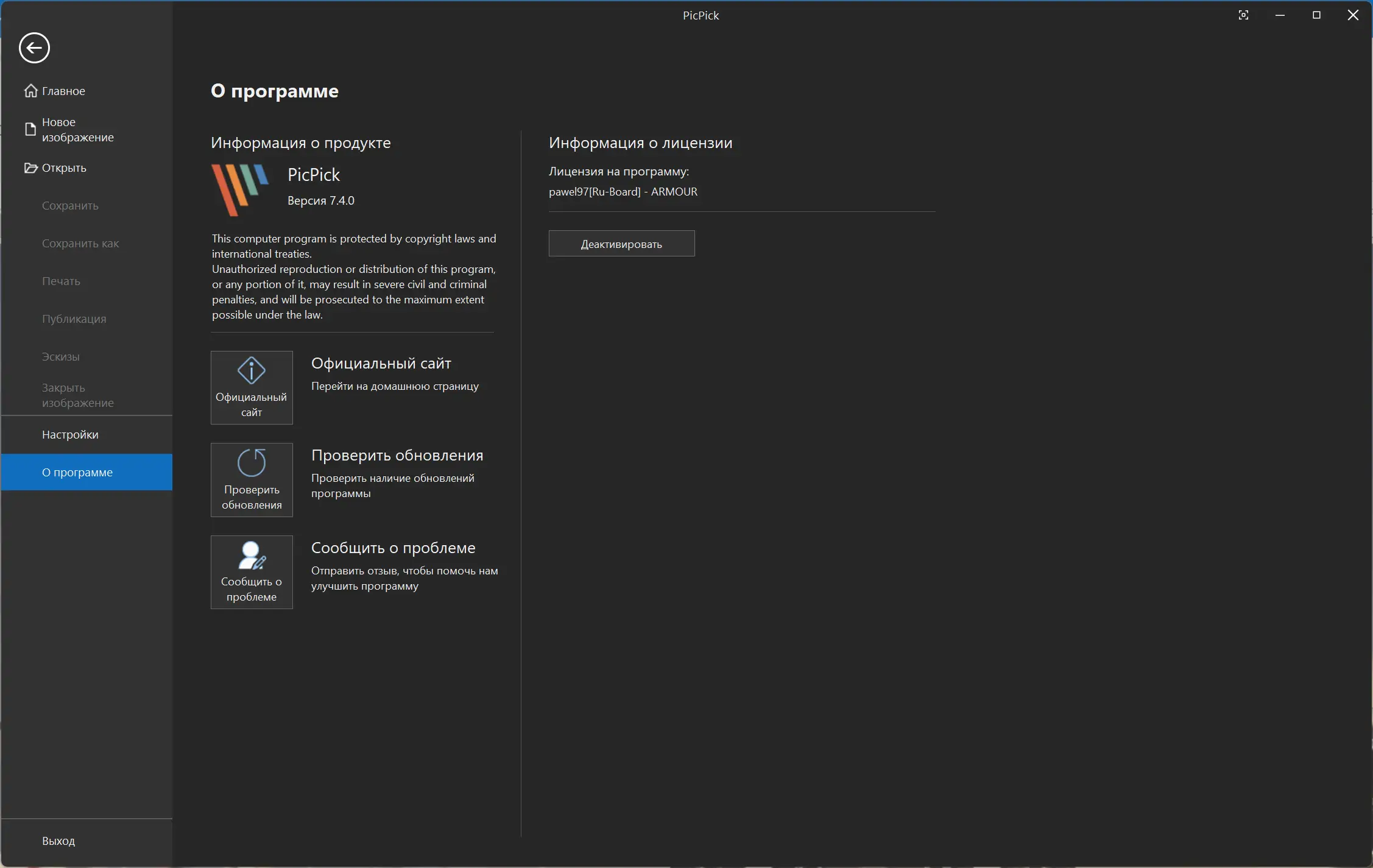Click the Официальный сайт heading link
The width and height of the screenshot is (1373, 868).
[381, 364]
